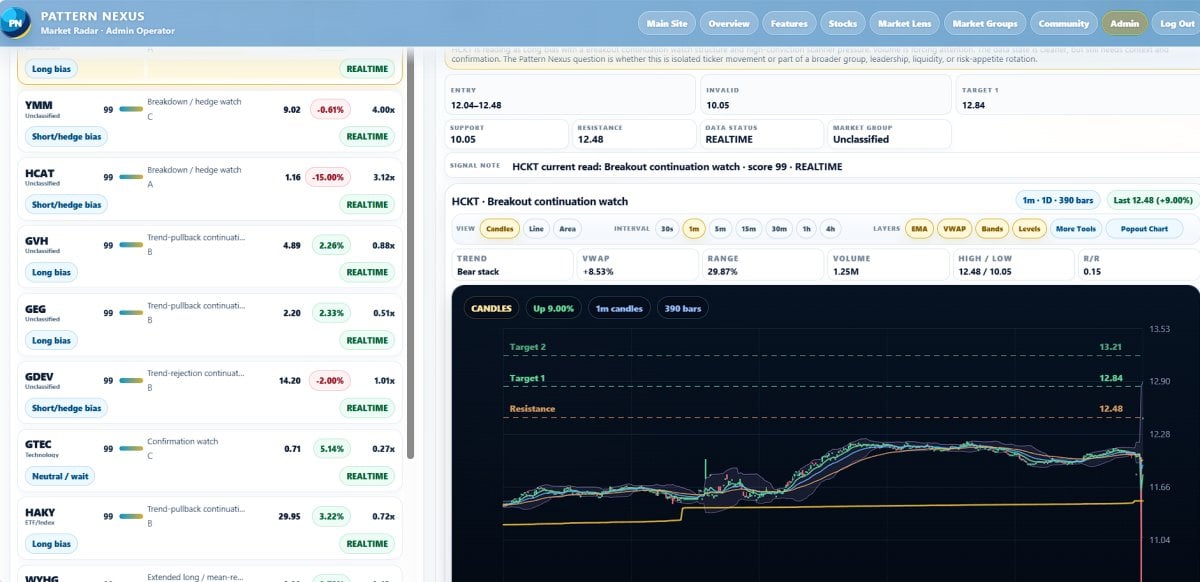Image resolution: width=1200 pixels, height=582 pixels.
Task: Select the 5m interval
Action: tap(720, 229)
